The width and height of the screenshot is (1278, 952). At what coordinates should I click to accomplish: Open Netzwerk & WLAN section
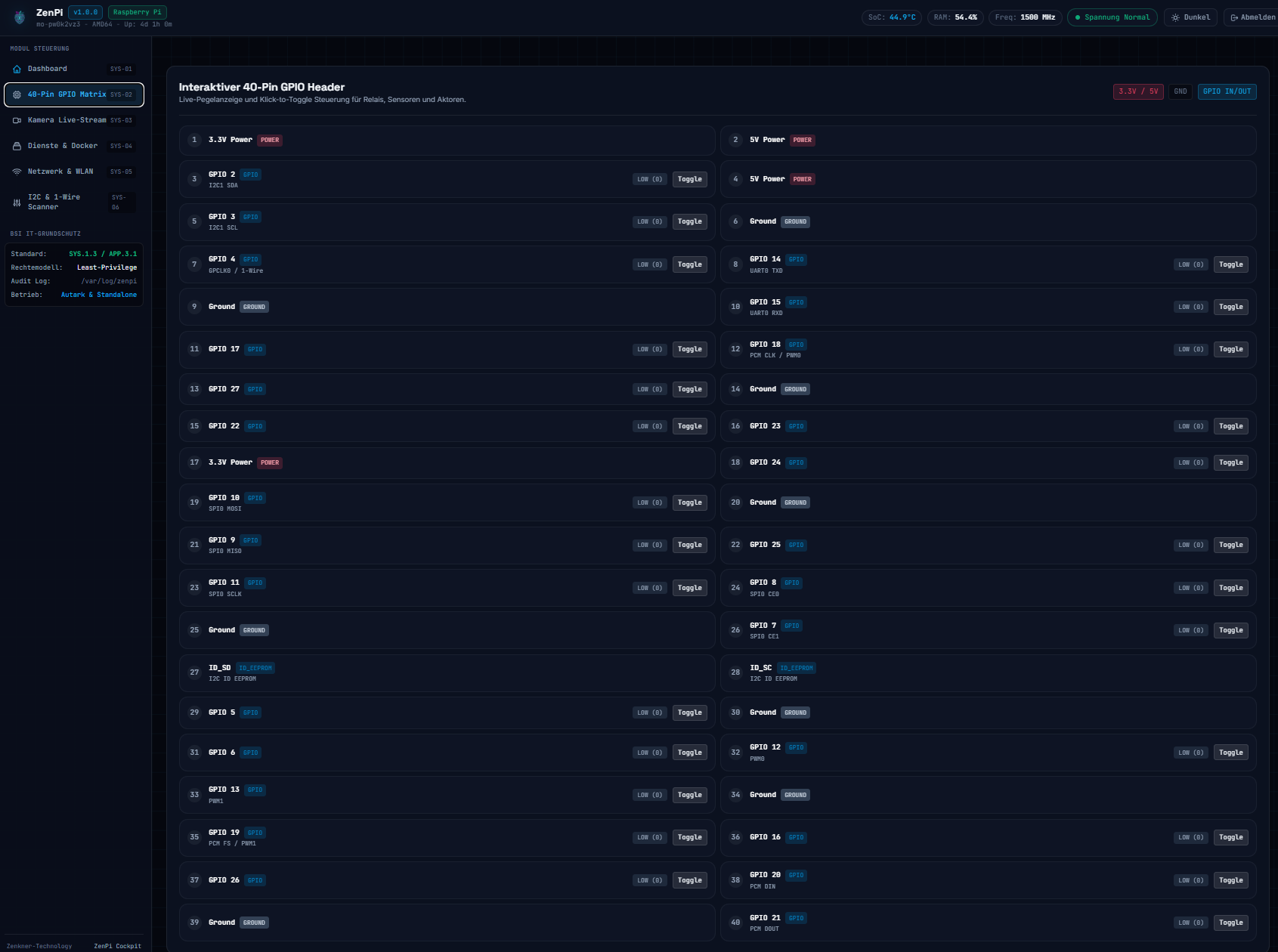(x=74, y=172)
